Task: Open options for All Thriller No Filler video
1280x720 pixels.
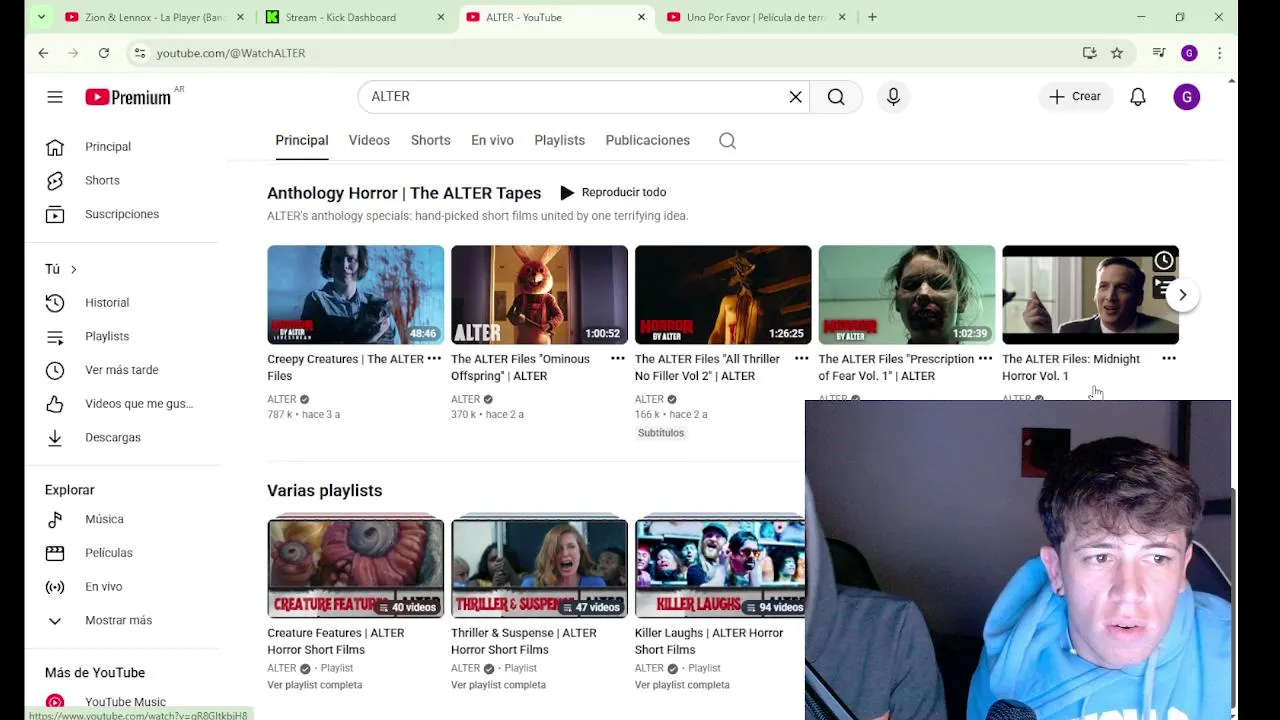Action: (x=801, y=359)
